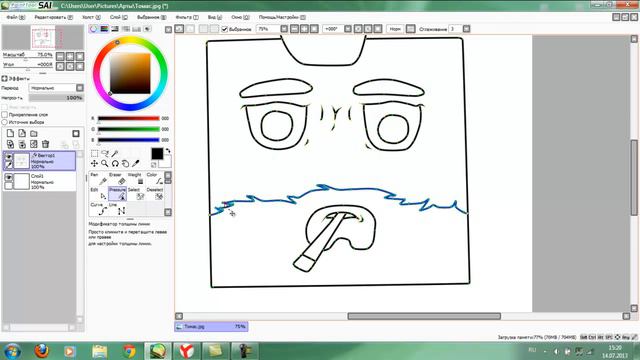640x360 pixels.
Task: Select the eyedropper tool
Action: pyautogui.click(x=136, y=164)
